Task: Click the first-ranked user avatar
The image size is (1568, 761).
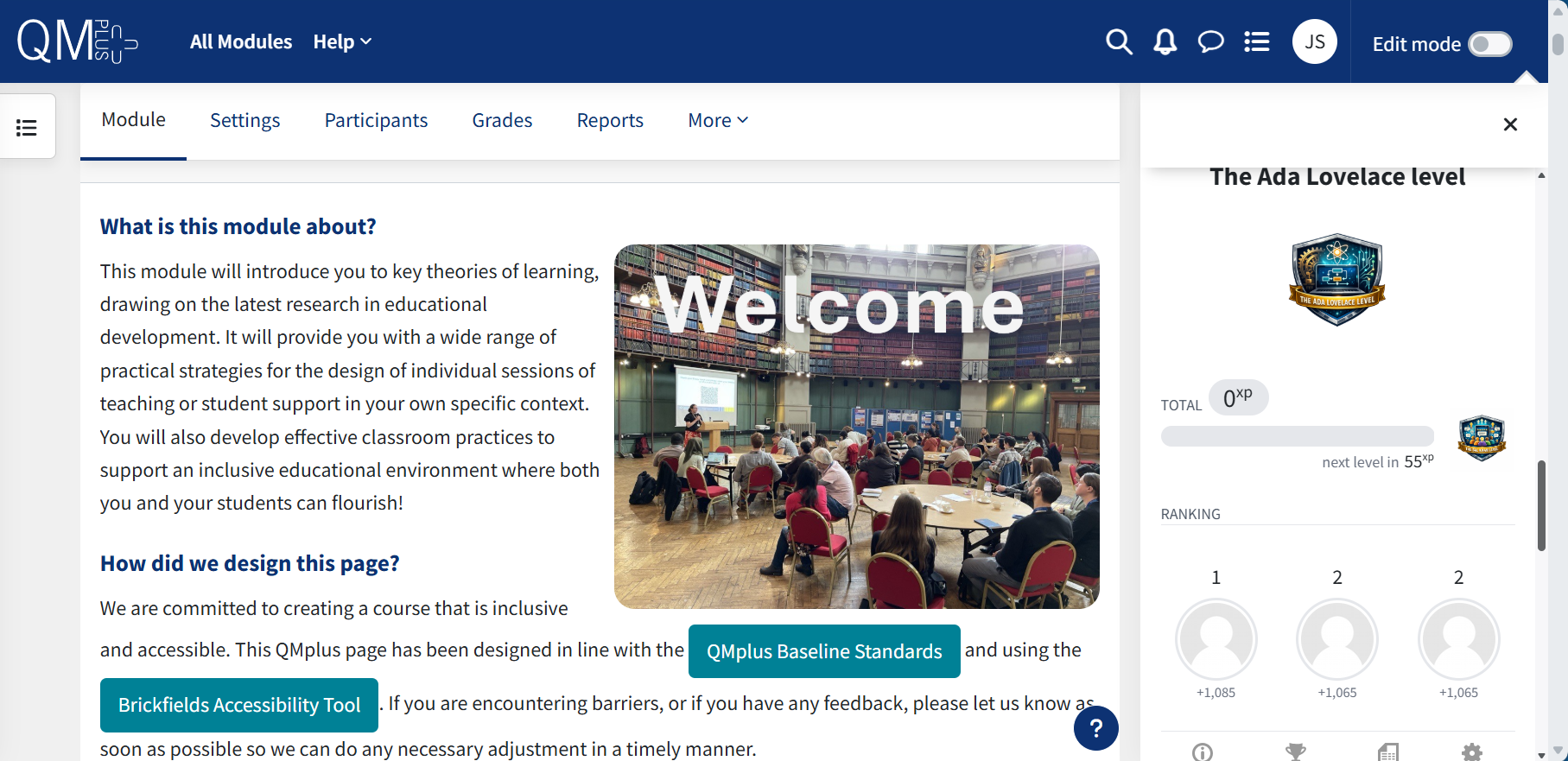Action: (1216, 639)
